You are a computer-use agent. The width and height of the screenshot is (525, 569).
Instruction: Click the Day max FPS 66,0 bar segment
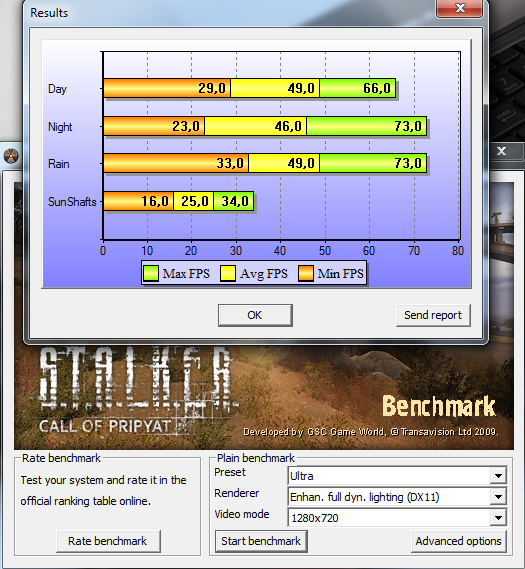(357, 88)
